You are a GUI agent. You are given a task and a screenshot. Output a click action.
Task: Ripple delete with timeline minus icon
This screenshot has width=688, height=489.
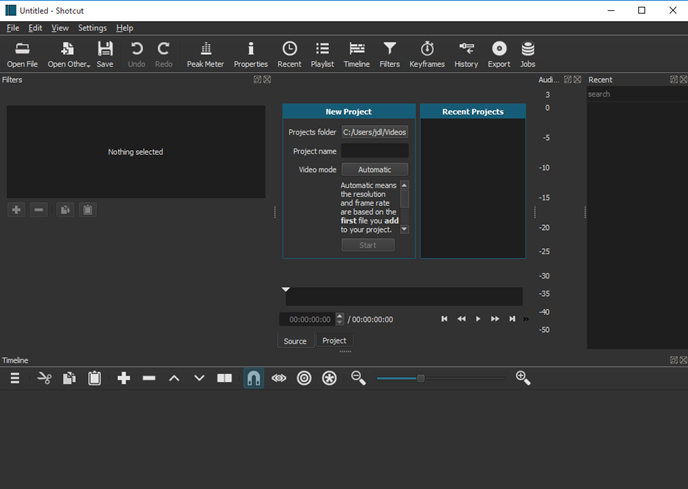(x=149, y=378)
